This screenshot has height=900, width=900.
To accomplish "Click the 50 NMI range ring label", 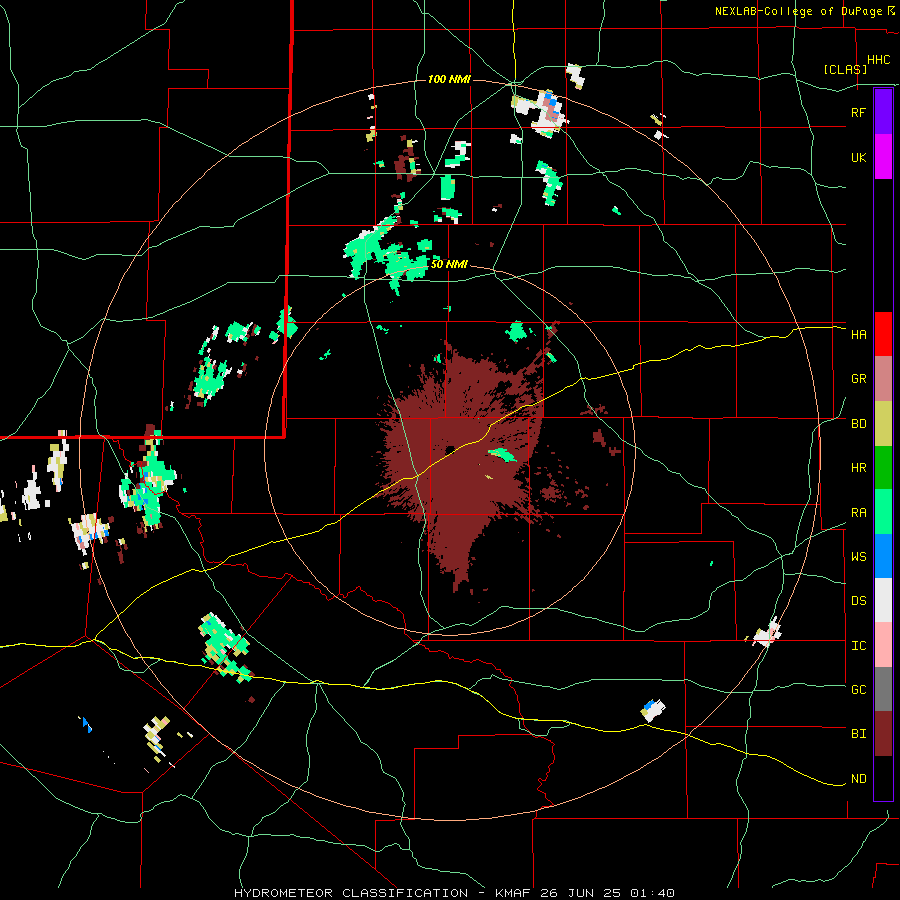I will 449,264.
